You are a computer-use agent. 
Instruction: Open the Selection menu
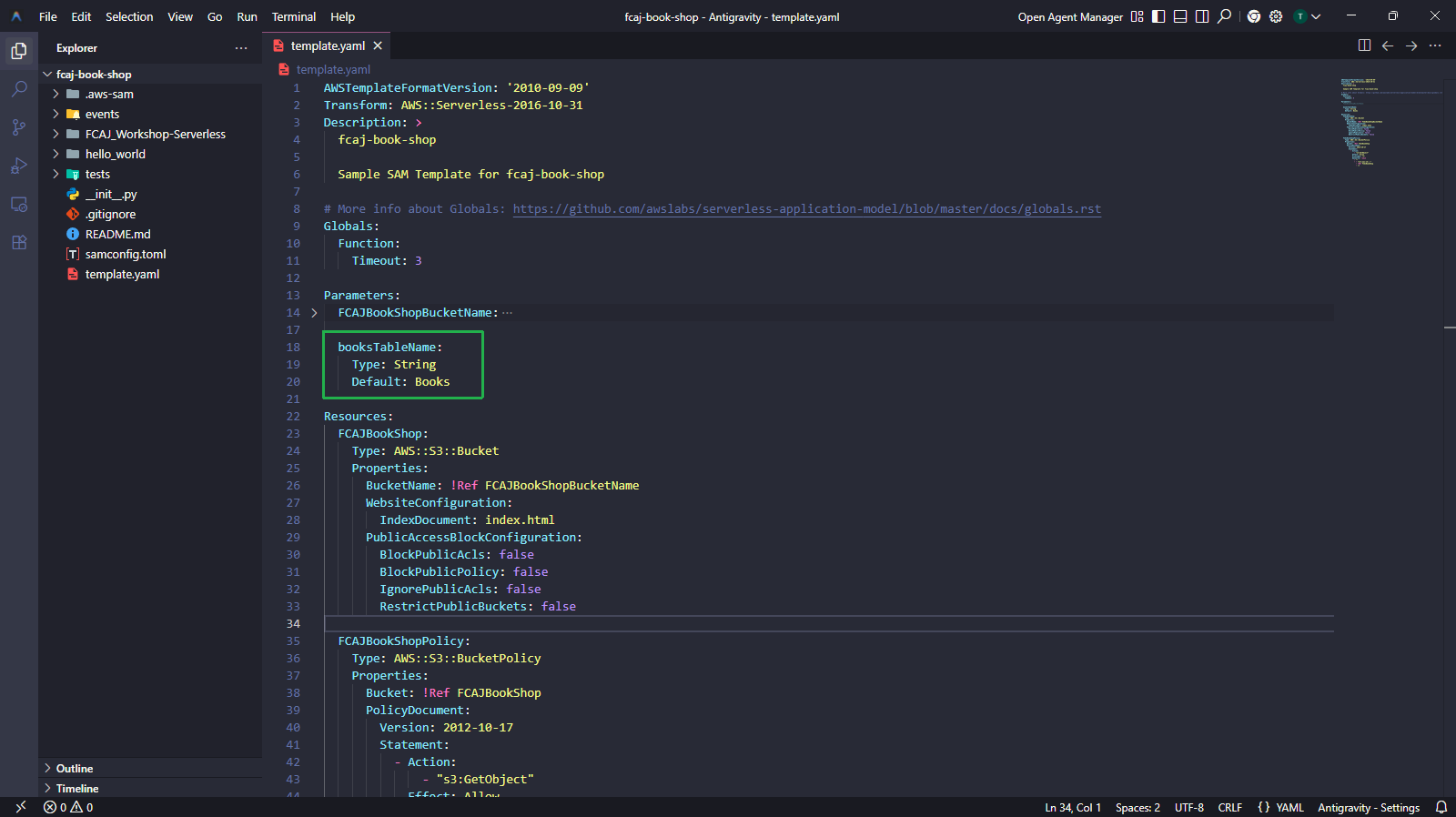129,16
